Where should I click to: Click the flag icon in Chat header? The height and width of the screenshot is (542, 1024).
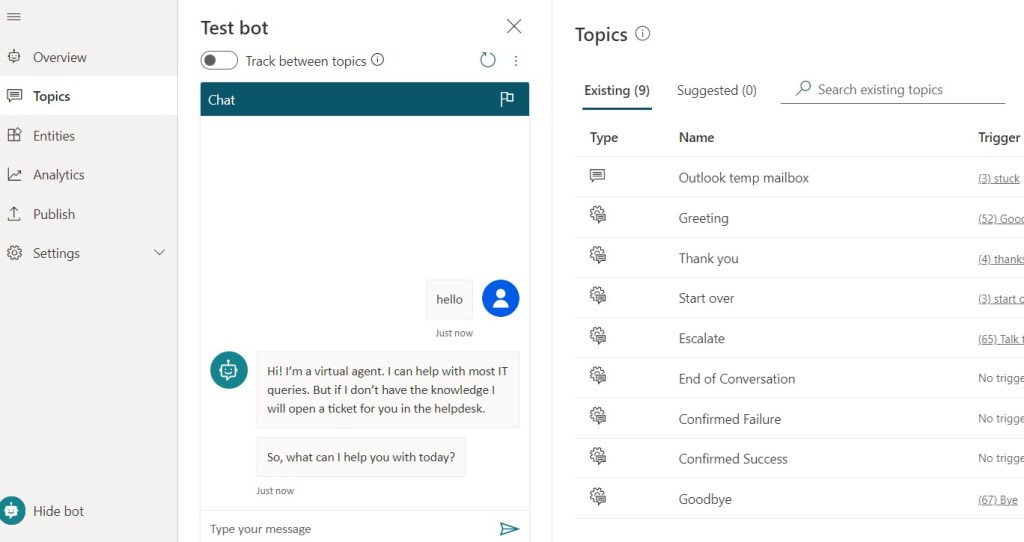(x=507, y=99)
